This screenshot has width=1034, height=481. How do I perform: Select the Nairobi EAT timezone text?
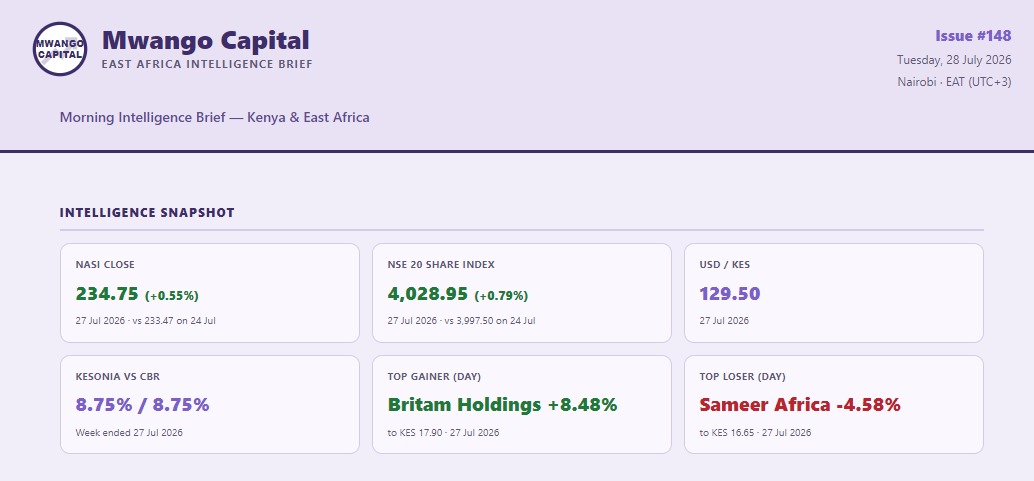(x=954, y=82)
